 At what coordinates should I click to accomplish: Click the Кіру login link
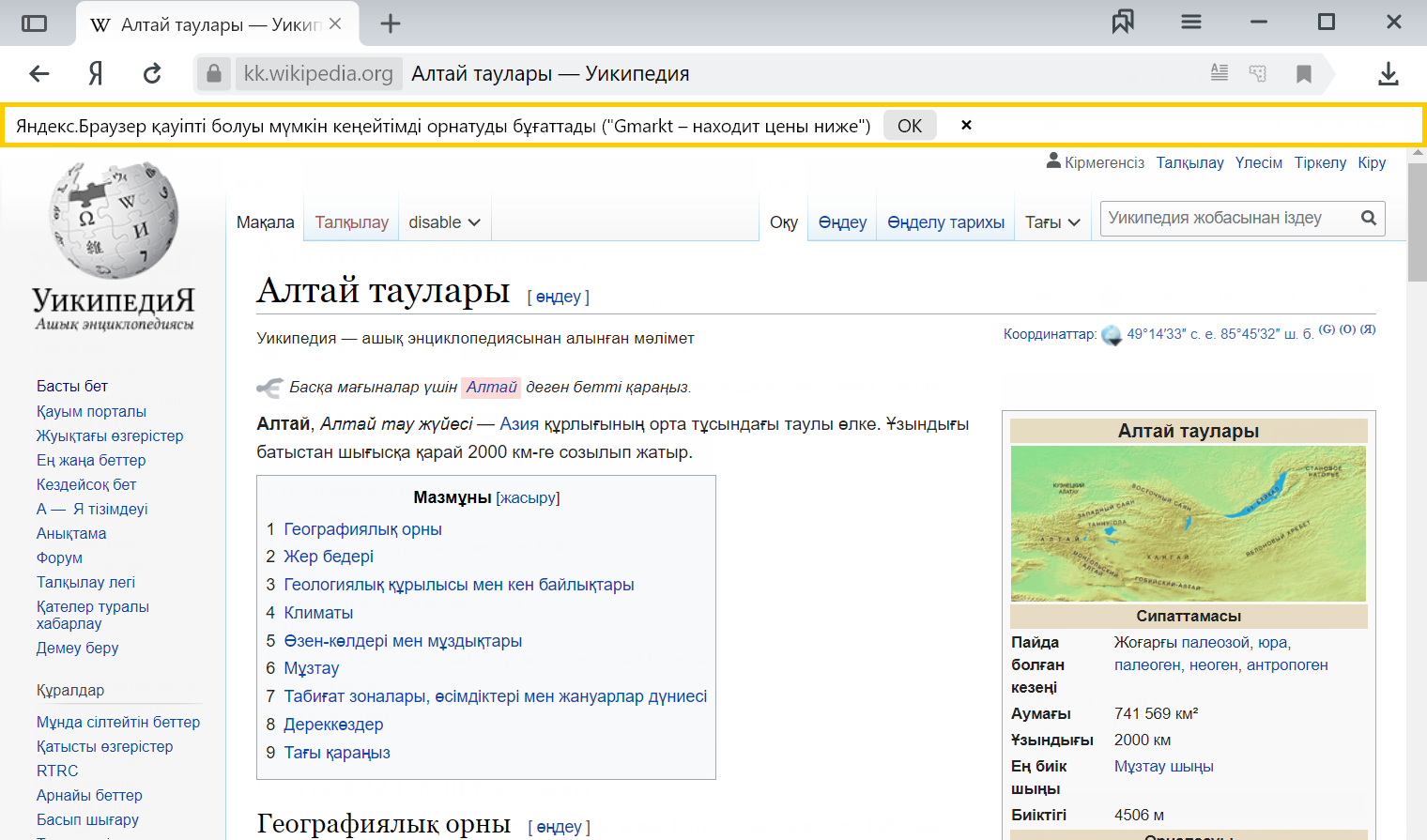1372,162
